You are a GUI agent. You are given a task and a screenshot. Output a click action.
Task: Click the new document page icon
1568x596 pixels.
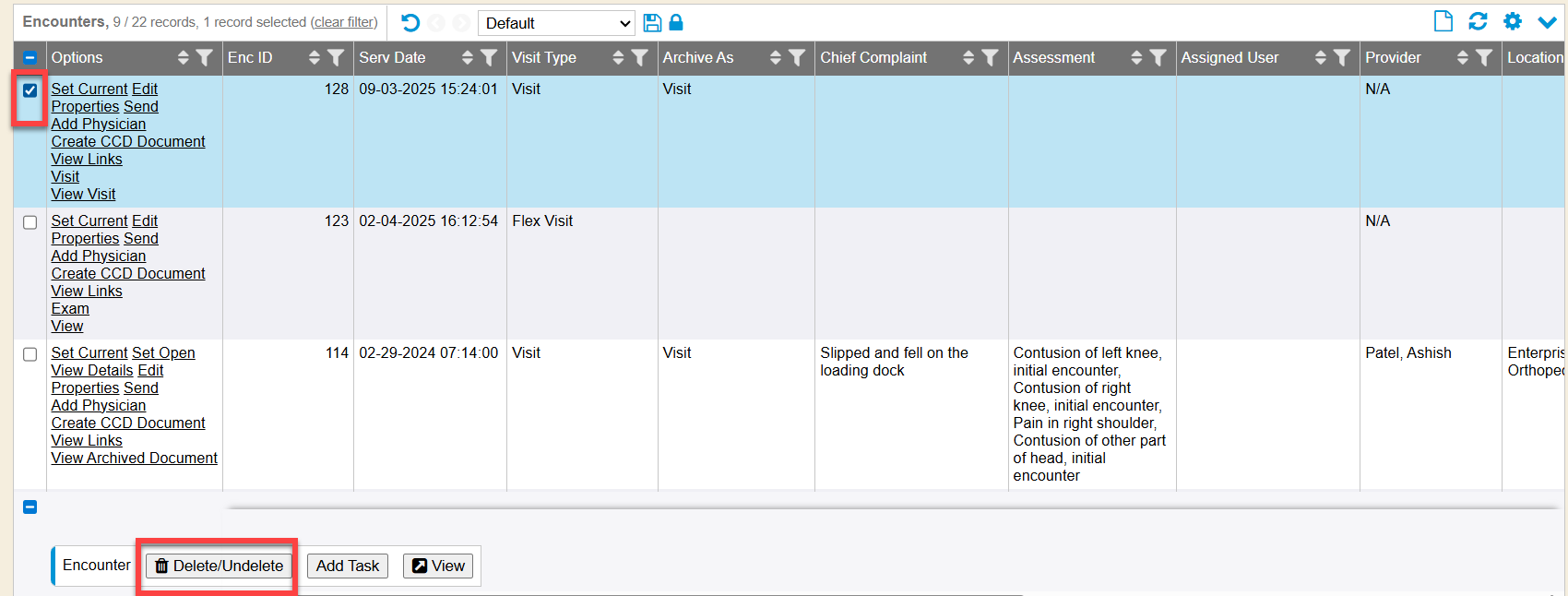pos(1443,21)
